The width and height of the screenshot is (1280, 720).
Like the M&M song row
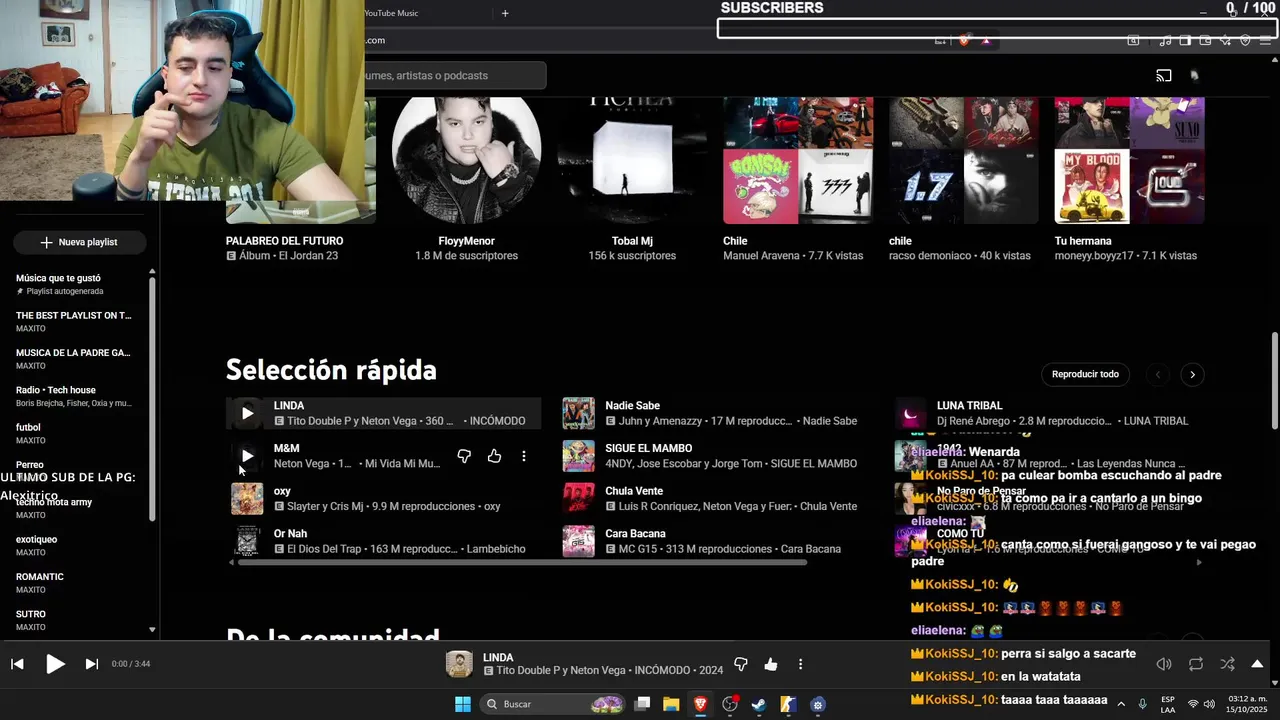pyautogui.click(x=494, y=456)
